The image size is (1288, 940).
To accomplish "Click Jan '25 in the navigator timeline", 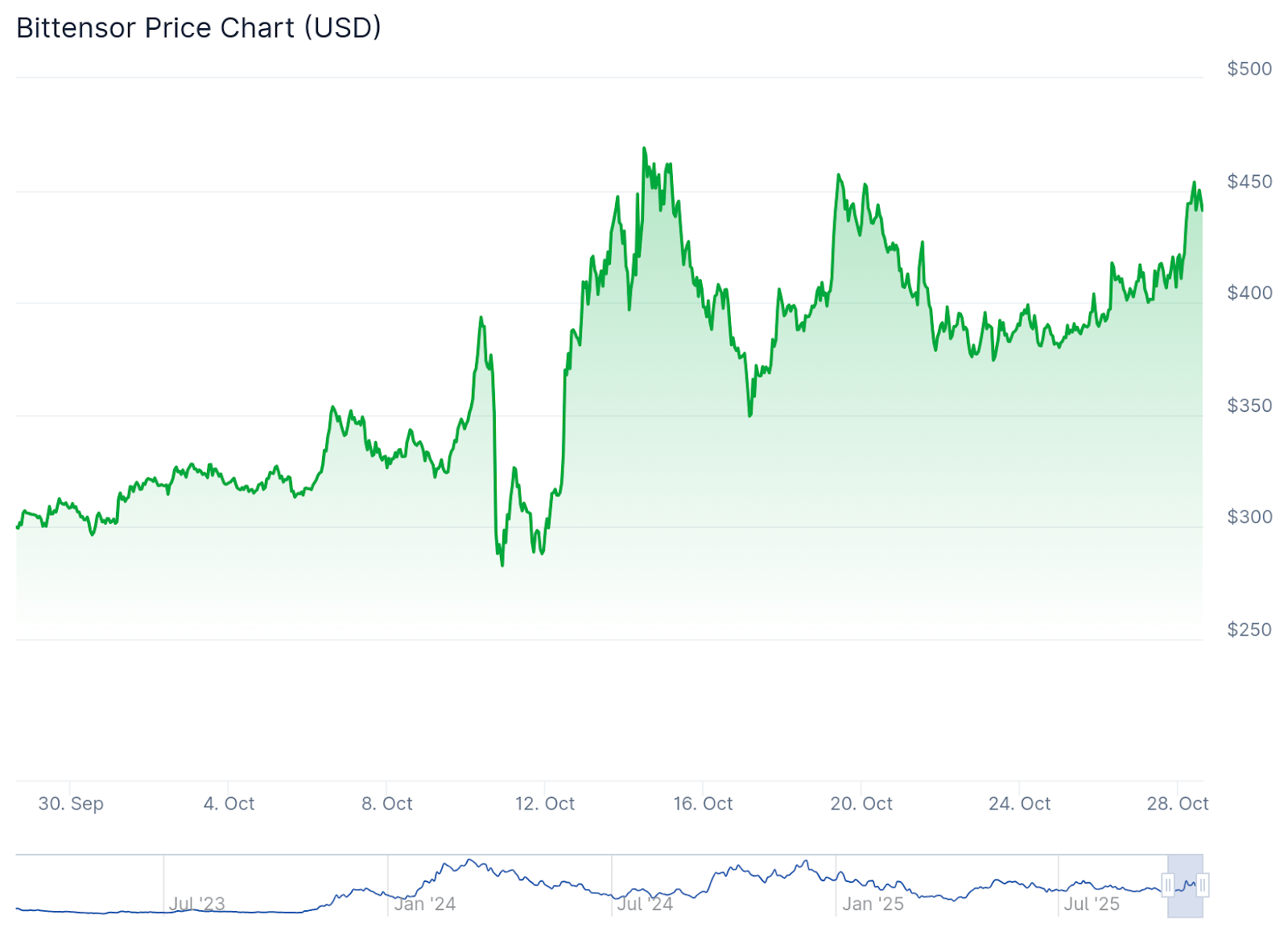I will (x=873, y=904).
